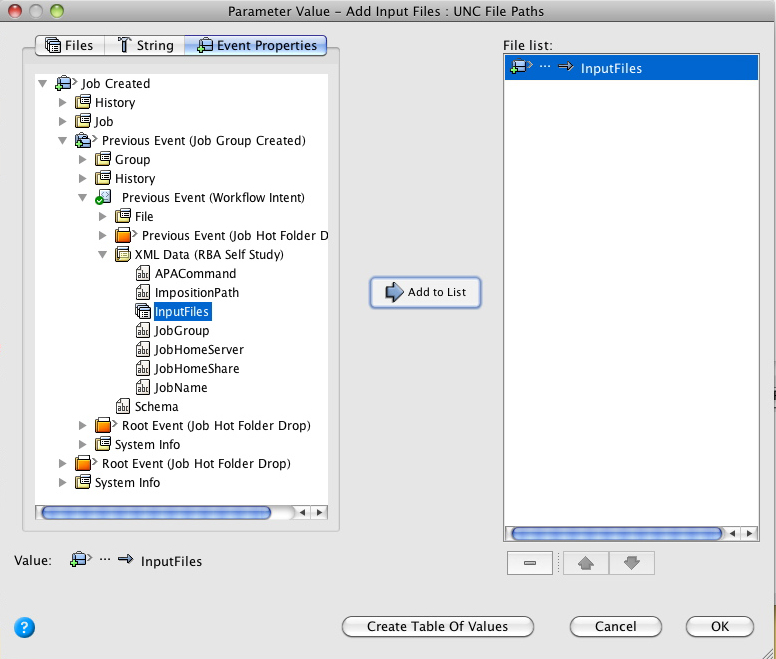Click the InputFiles list icon in tree
776x659 pixels.
(x=143, y=311)
